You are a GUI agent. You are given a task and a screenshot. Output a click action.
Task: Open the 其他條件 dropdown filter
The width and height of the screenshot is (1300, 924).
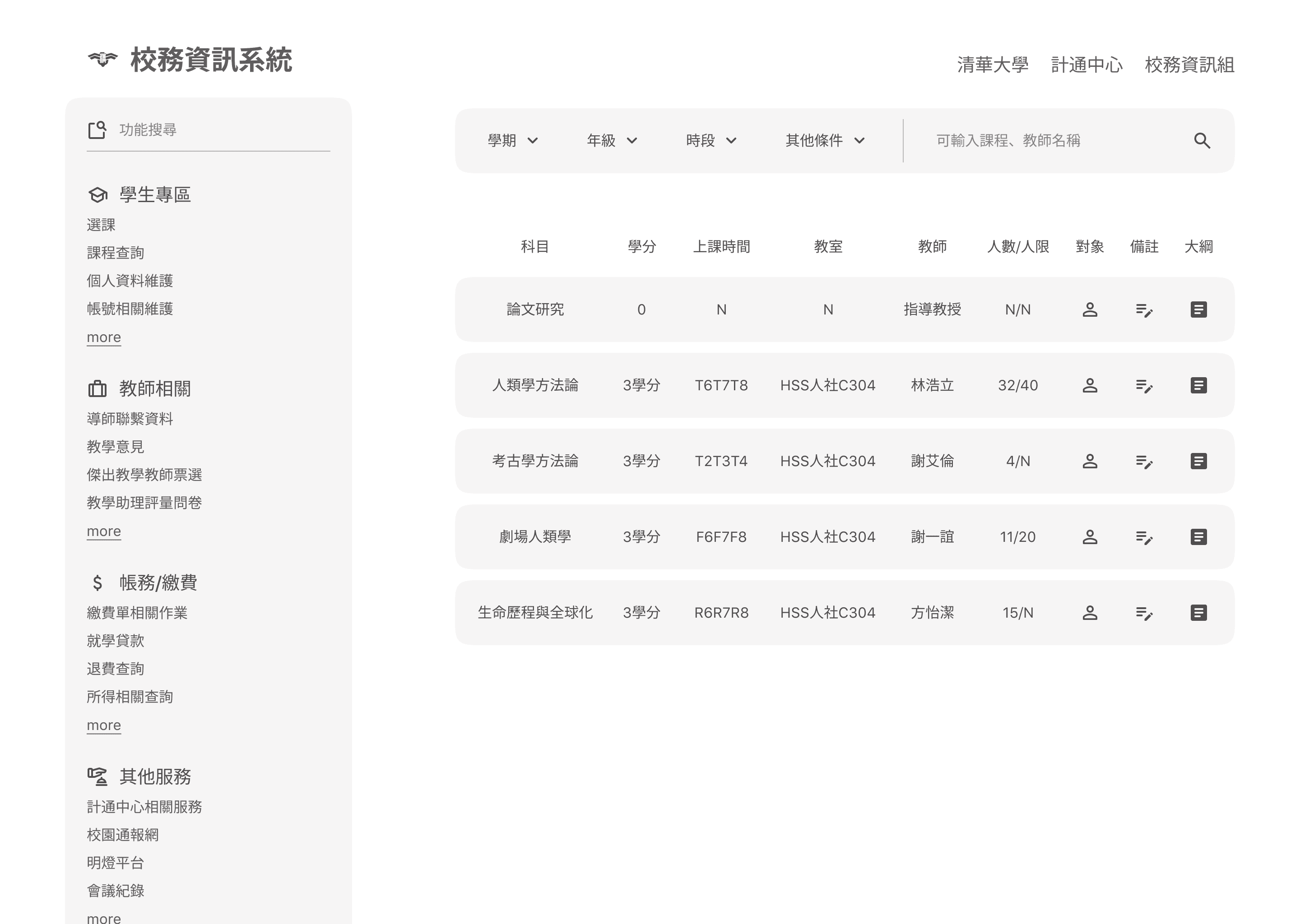(x=825, y=140)
